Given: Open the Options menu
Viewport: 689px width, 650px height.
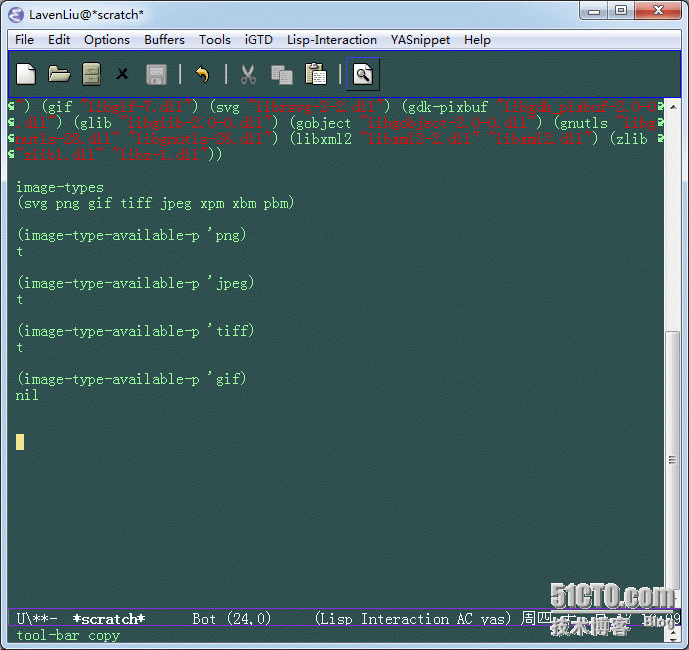Looking at the screenshot, I should [x=107, y=40].
